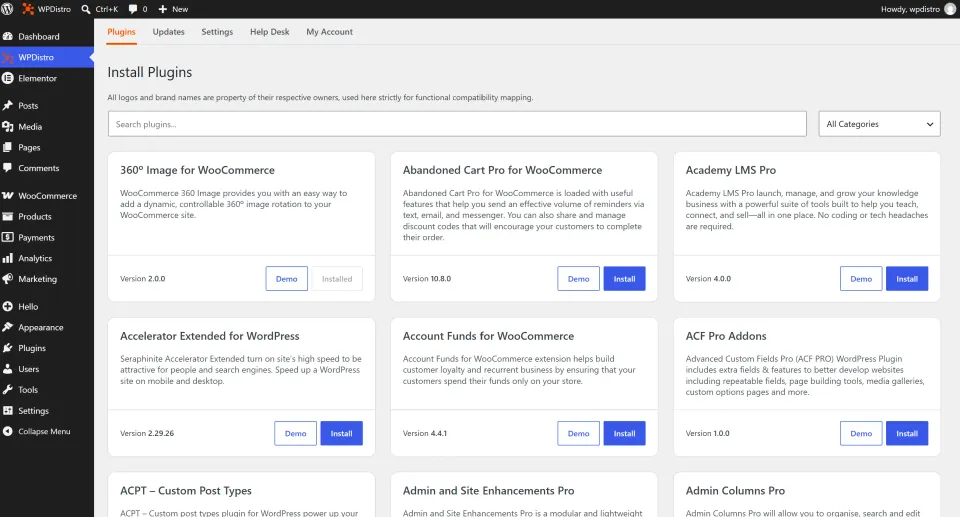Open Demo for Academy LMS Pro
Screen dimensions: 960x517
click(861, 279)
